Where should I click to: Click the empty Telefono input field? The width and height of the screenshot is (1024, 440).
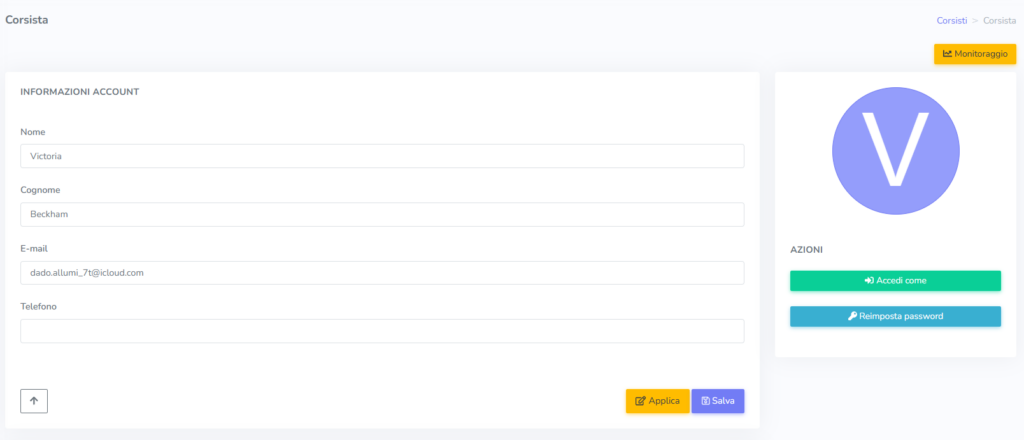[382, 331]
